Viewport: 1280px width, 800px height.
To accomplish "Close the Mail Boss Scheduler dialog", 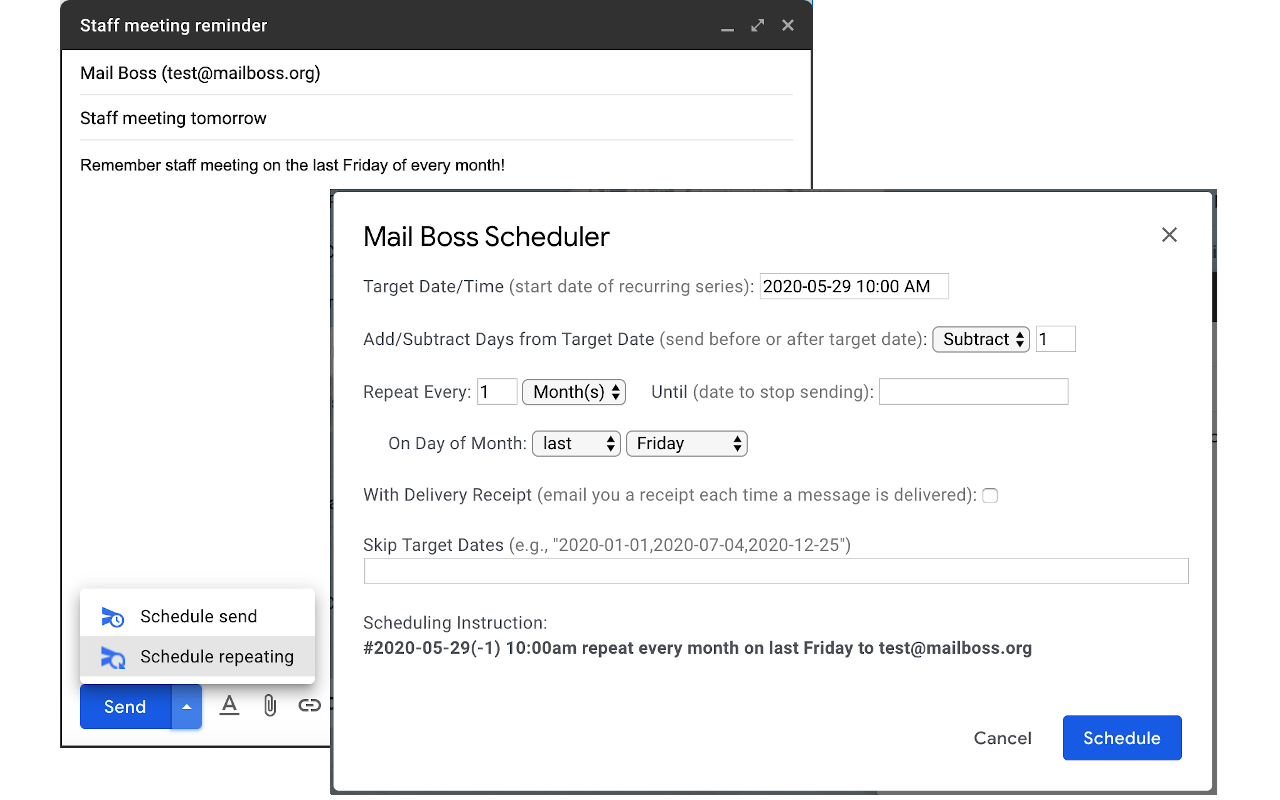I will pyautogui.click(x=1169, y=235).
